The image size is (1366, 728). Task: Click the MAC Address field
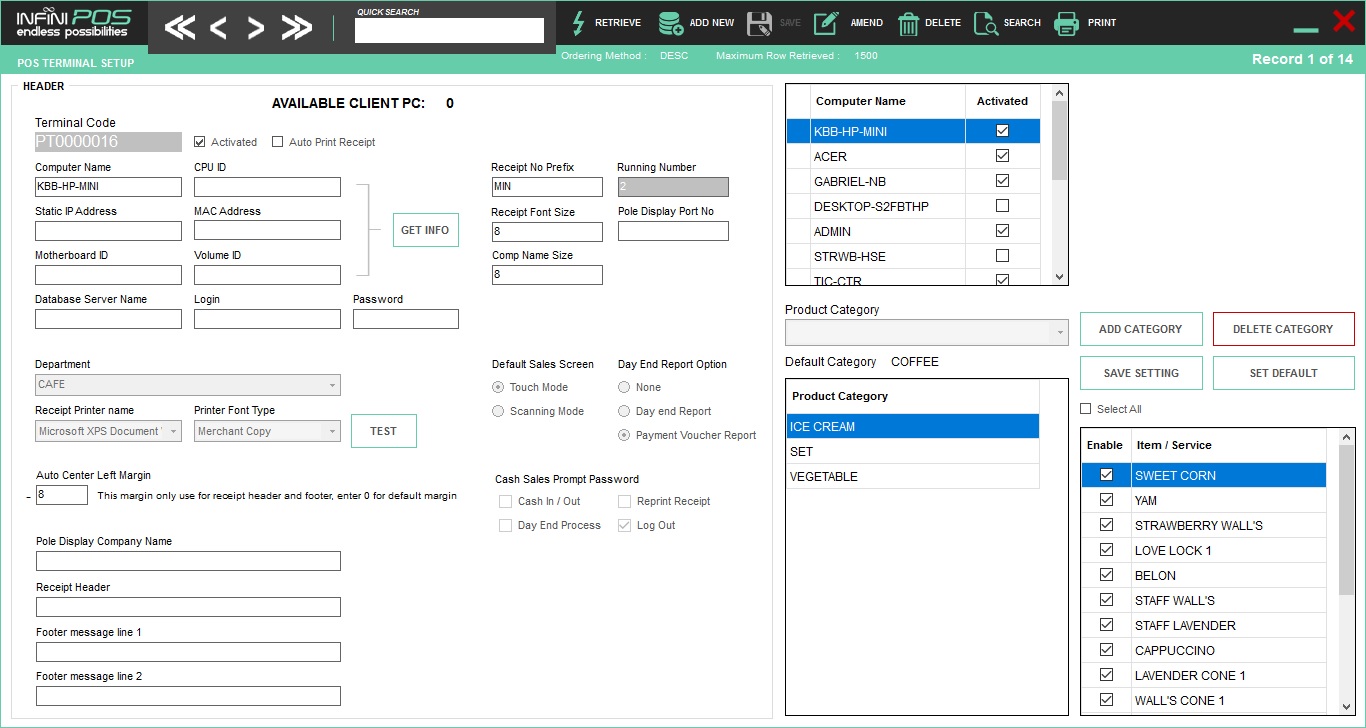click(267, 231)
